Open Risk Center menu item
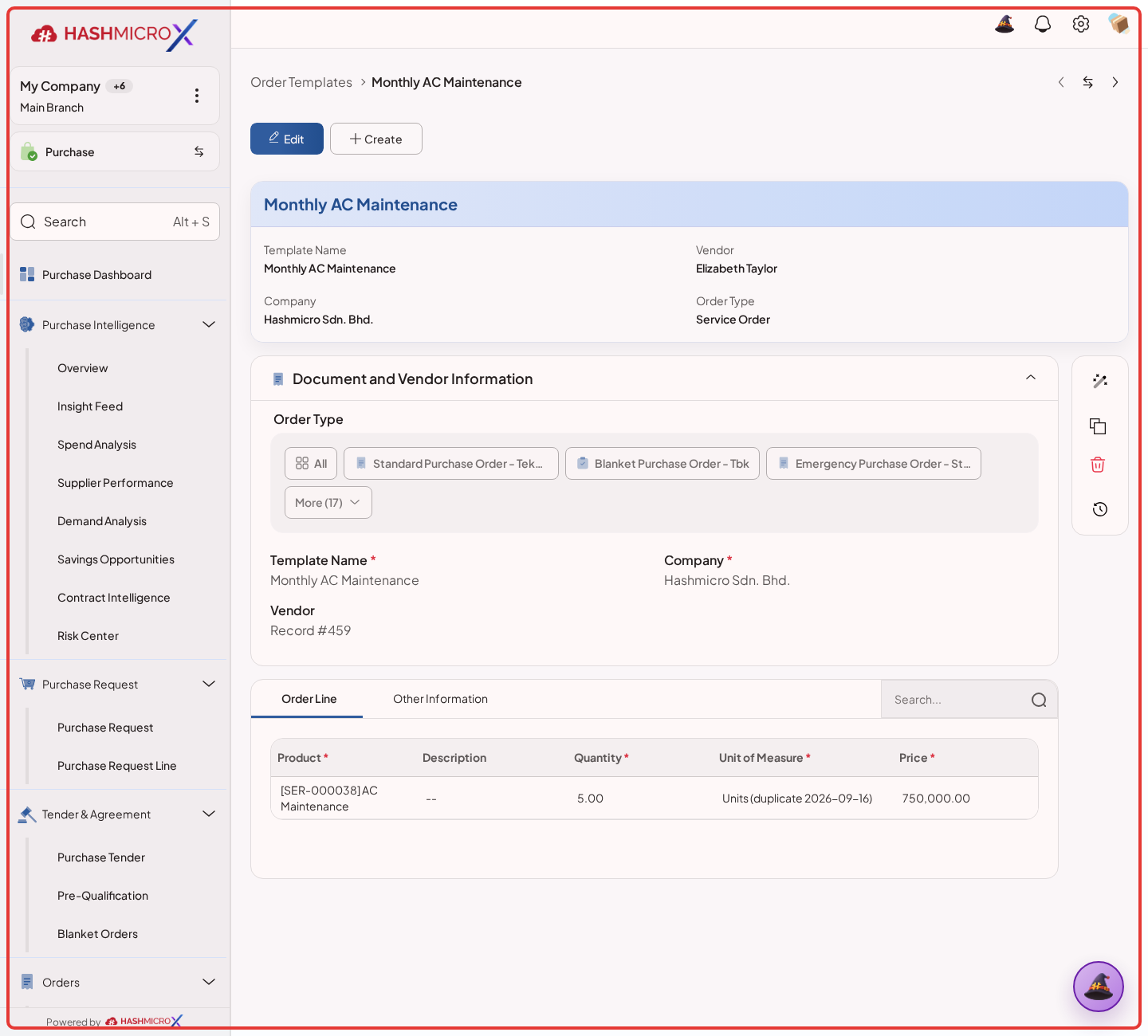This screenshot has width=1148, height=1036. (88, 636)
